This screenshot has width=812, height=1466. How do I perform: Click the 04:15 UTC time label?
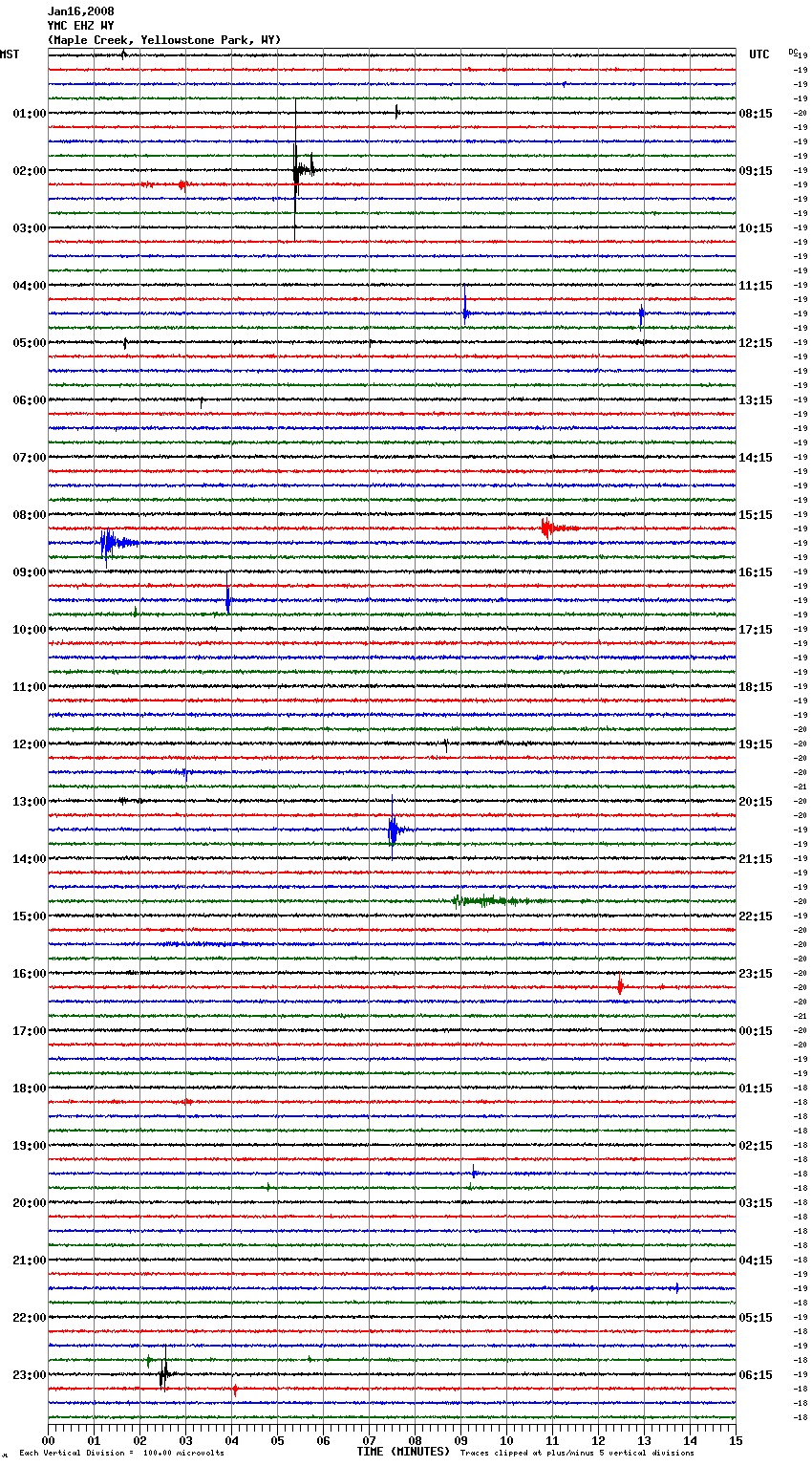click(x=756, y=1261)
